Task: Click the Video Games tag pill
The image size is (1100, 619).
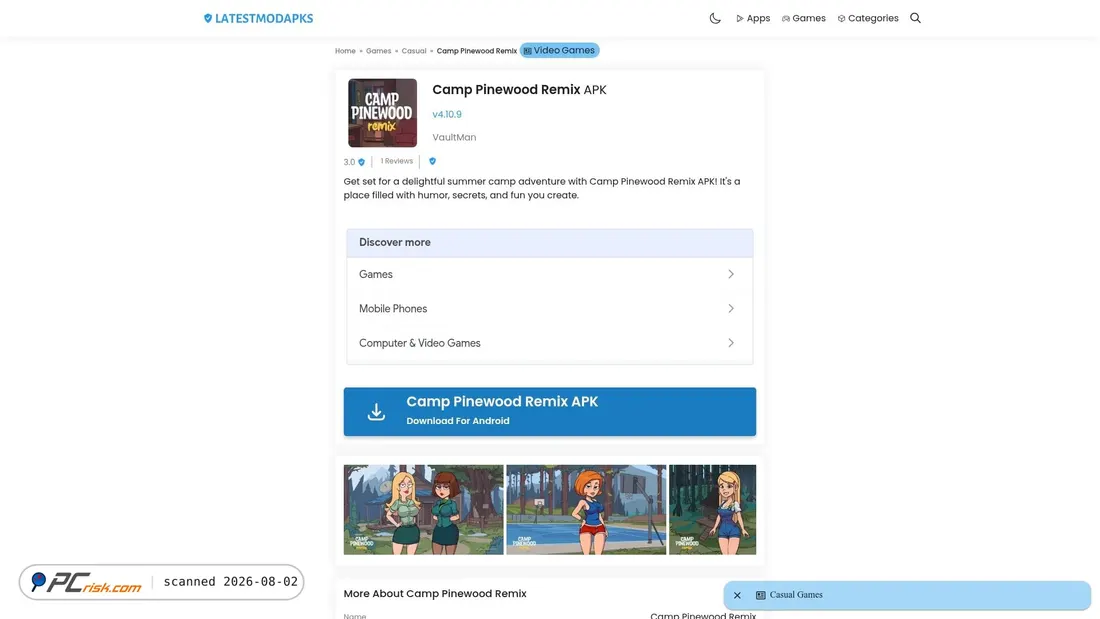Action: point(559,51)
